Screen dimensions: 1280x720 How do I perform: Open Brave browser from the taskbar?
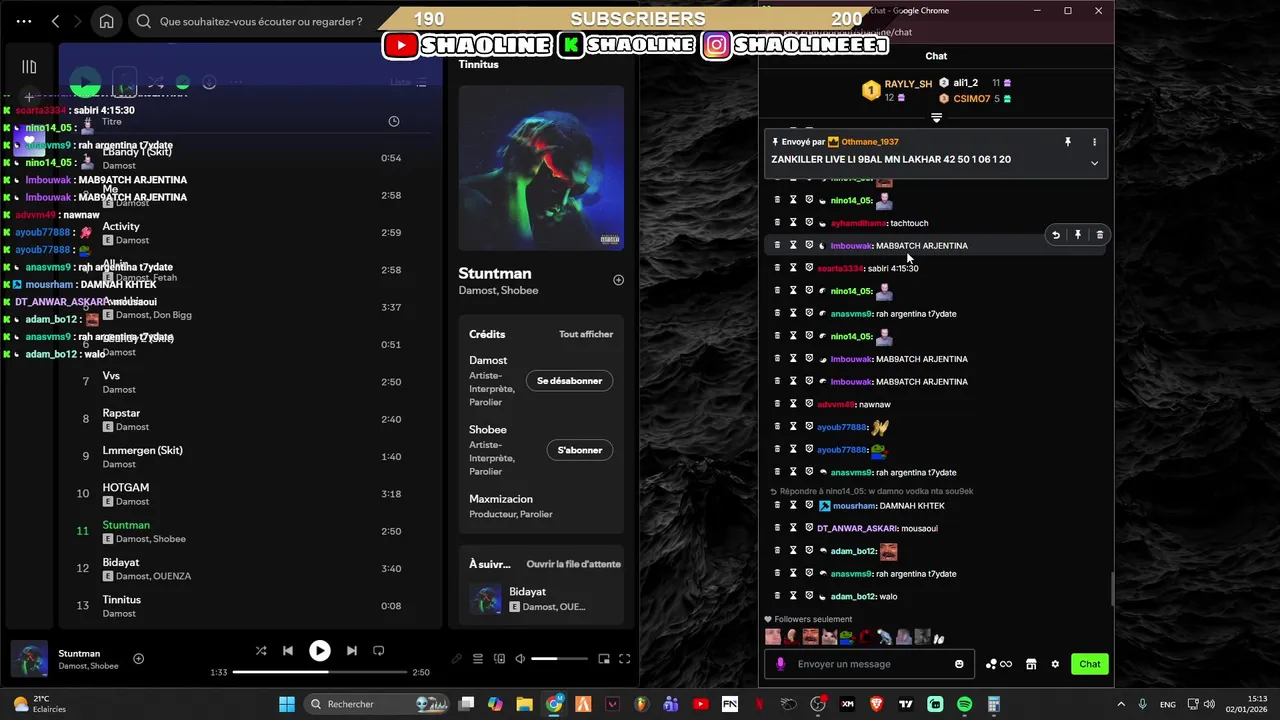[x=877, y=704]
